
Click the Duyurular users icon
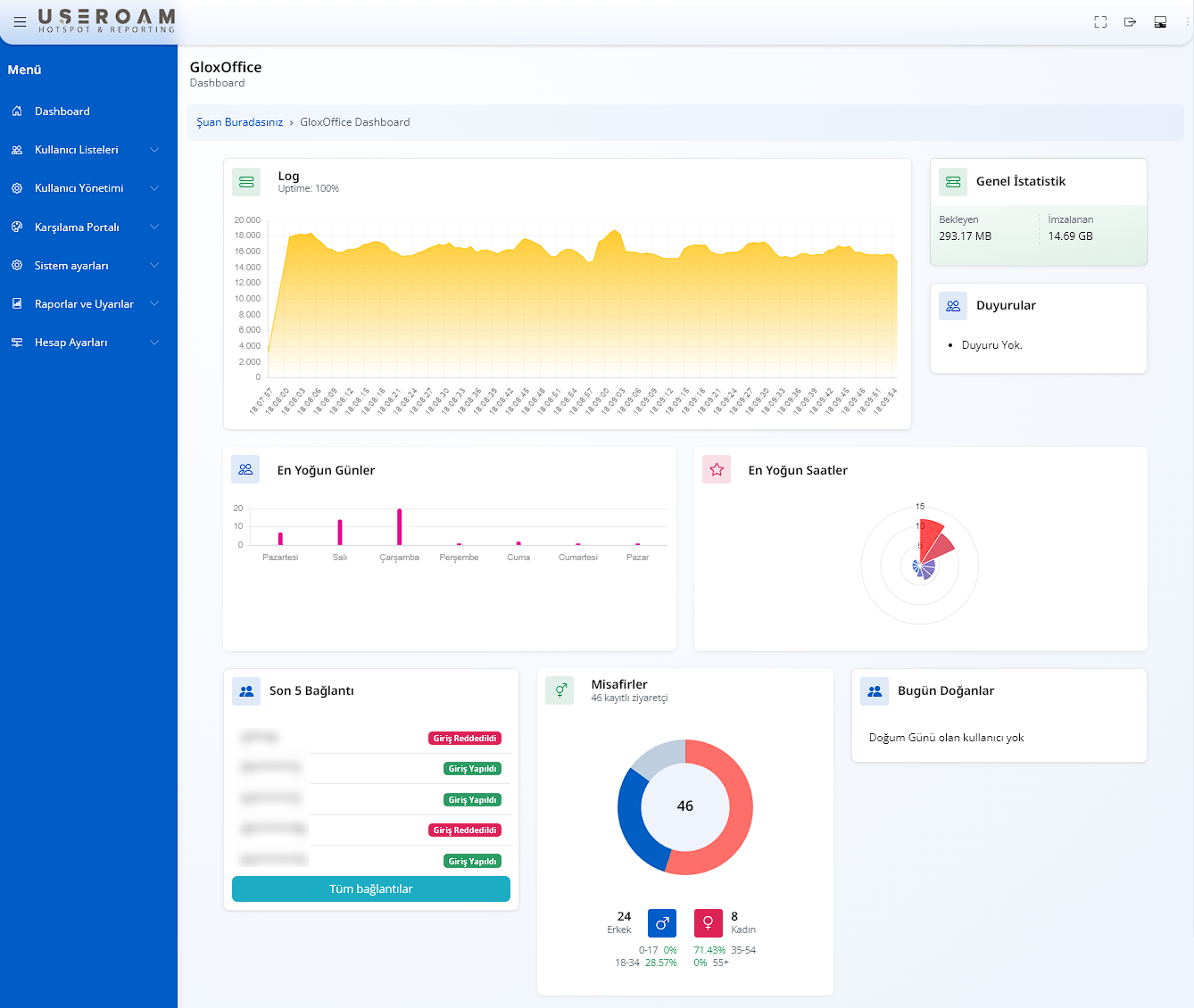(953, 306)
